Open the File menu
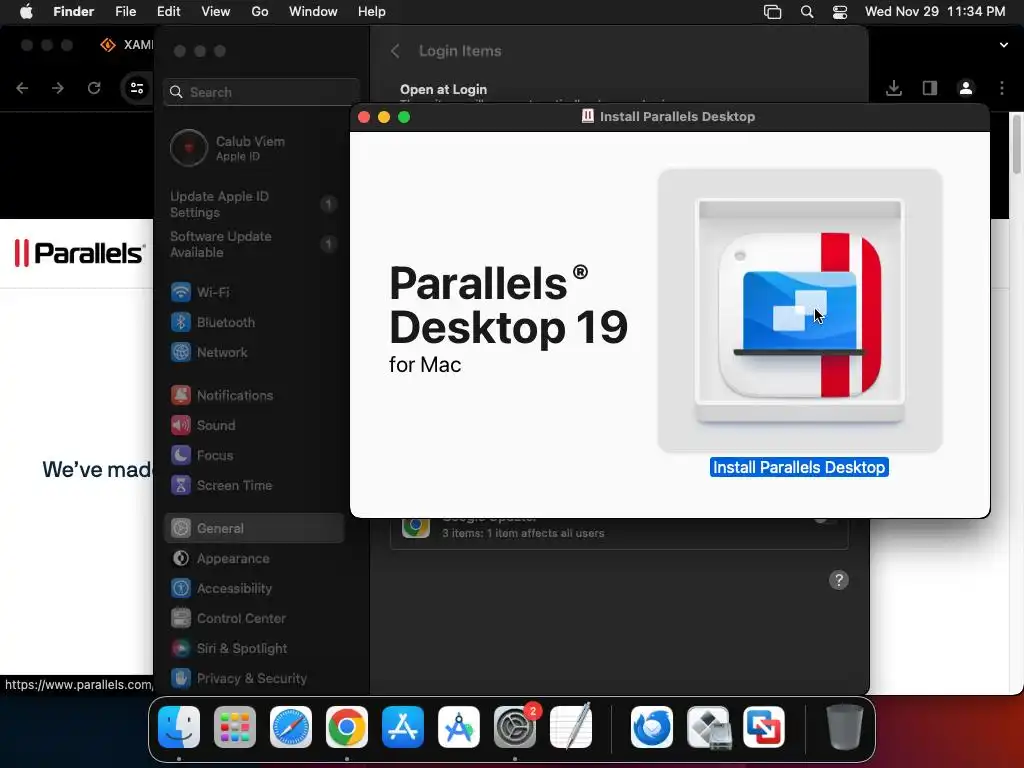 pos(125,12)
